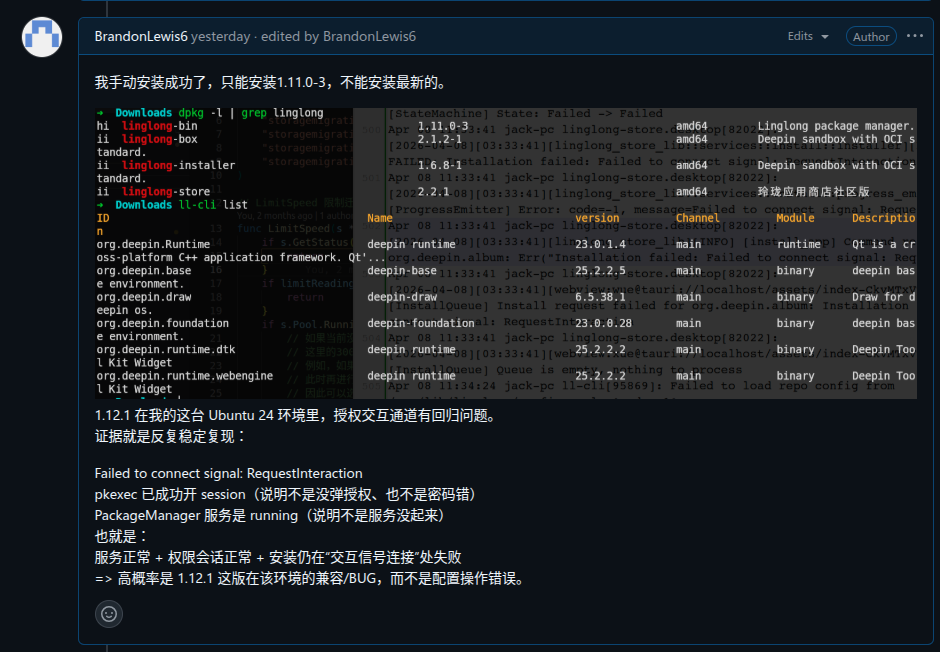Click 'linglong-store' in the terminal screenshot
The width and height of the screenshot is (940, 652).
166,192
